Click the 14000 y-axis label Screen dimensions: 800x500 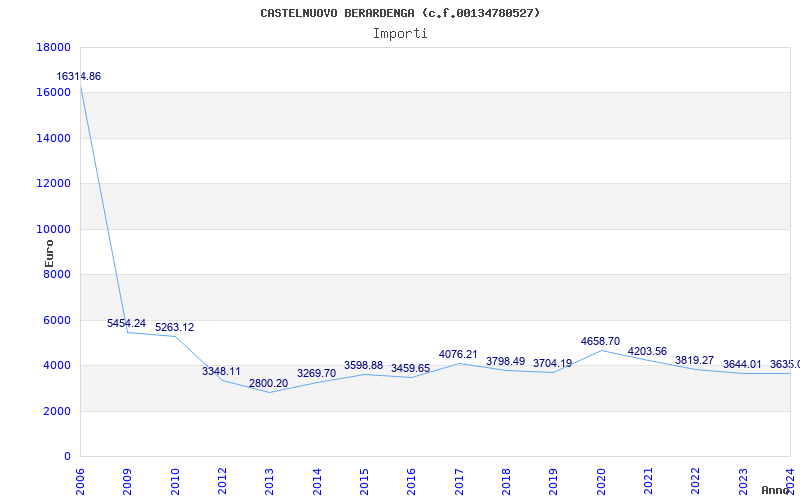coord(54,138)
